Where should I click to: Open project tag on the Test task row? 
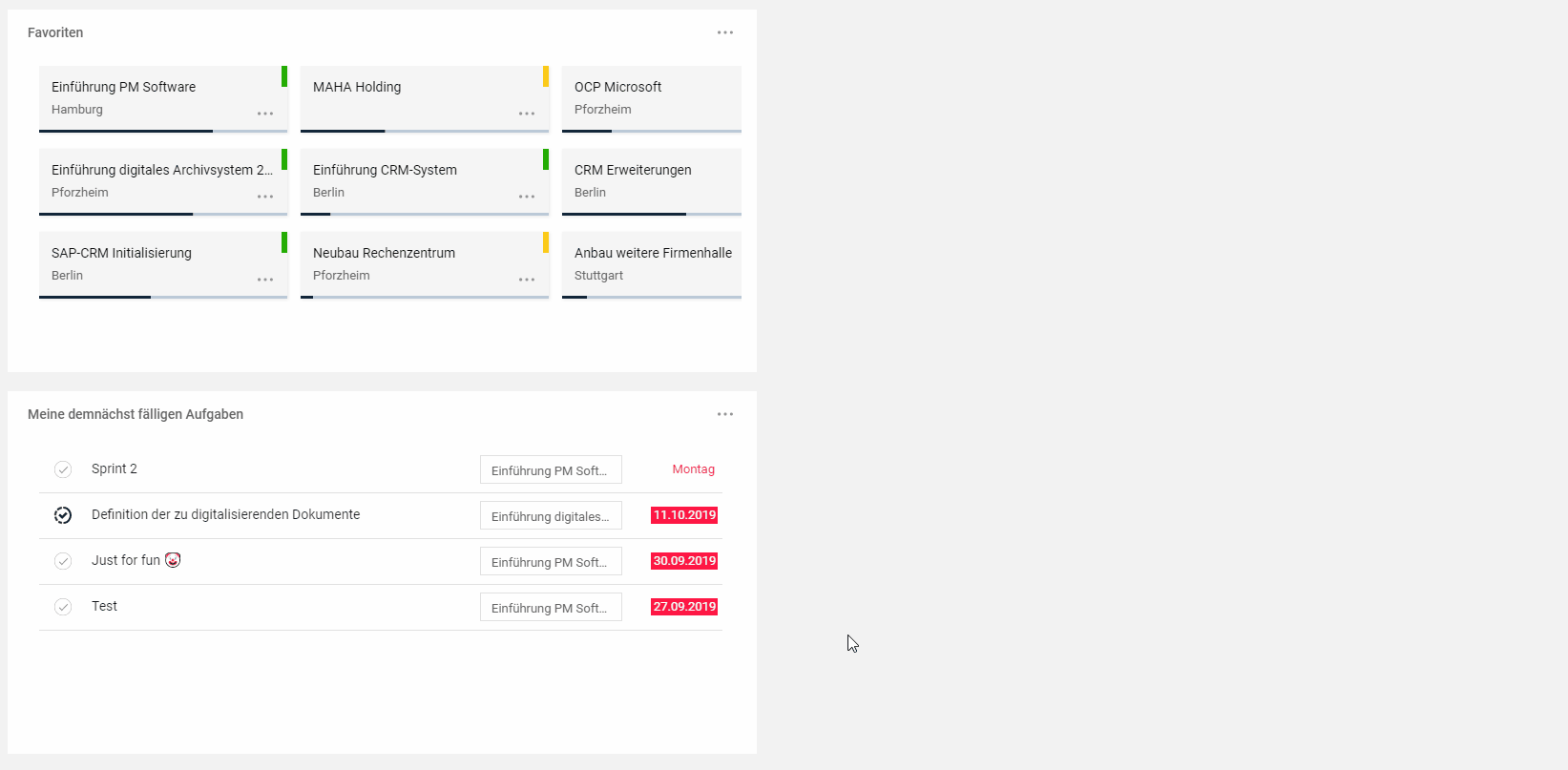[551, 608]
